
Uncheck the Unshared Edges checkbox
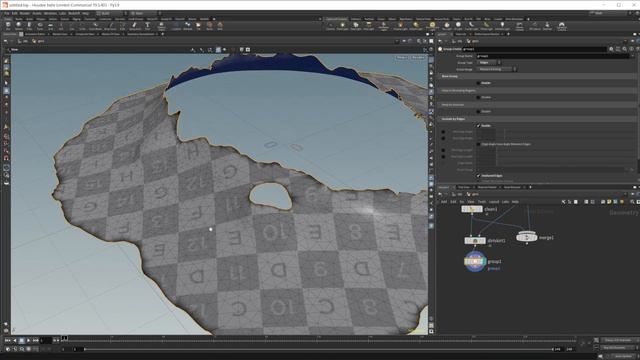coord(478,176)
